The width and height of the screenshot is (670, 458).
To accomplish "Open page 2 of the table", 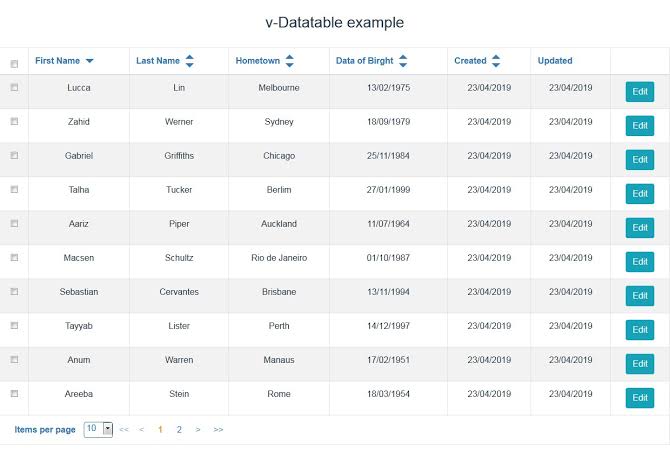I will pos(179,429).
